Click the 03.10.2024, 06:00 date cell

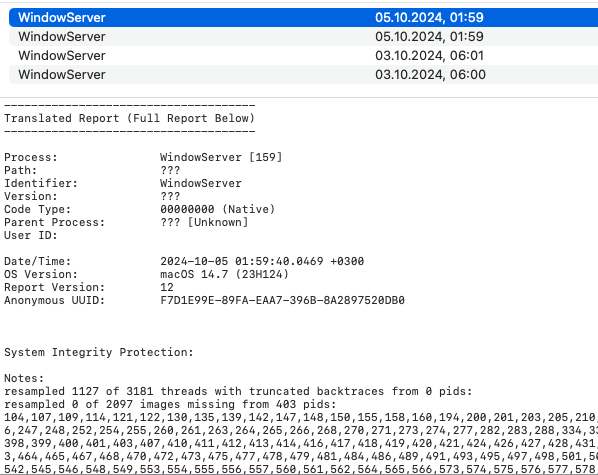click(x=431, y=75)
